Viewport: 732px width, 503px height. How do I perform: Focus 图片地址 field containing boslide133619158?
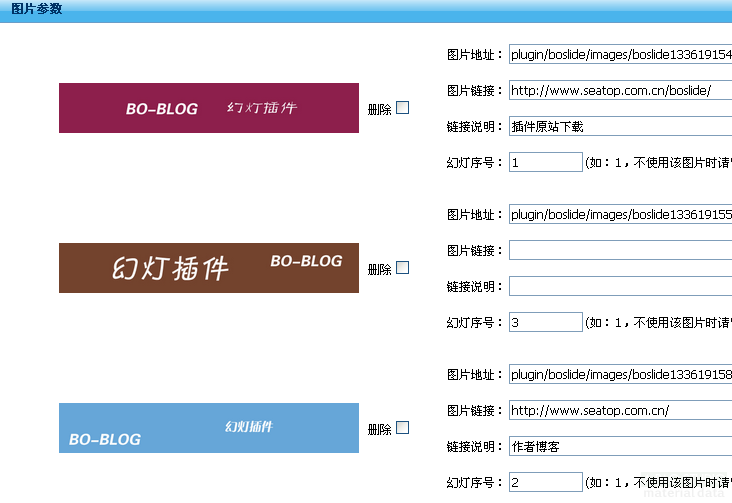620,375
